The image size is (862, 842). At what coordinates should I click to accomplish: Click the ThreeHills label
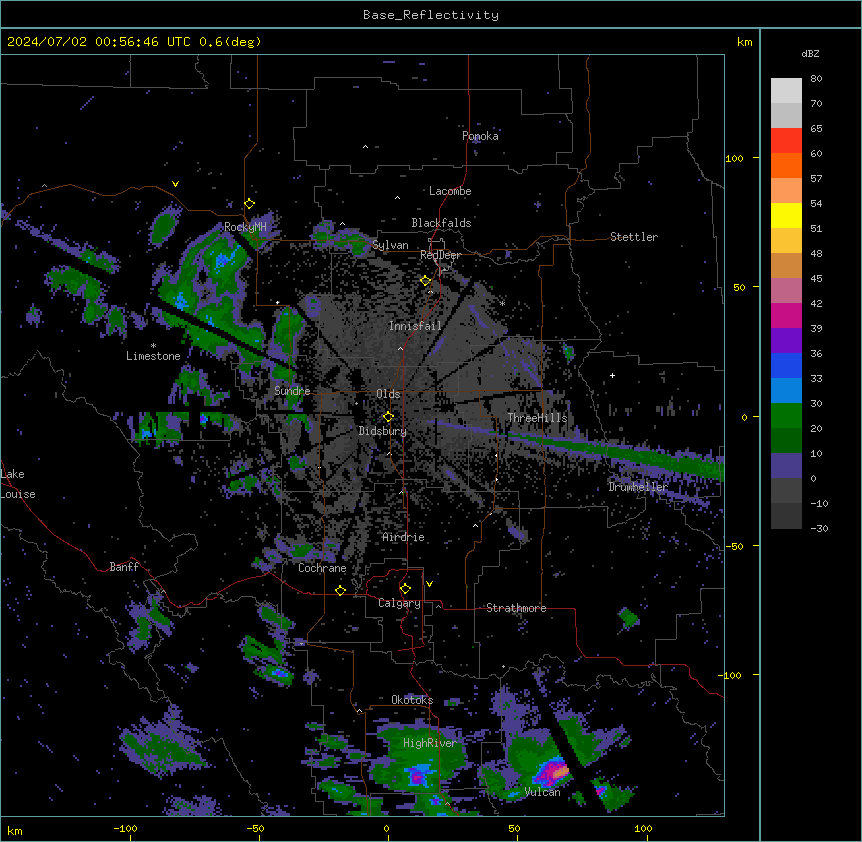pyautogui.click(x=537, y=418)
